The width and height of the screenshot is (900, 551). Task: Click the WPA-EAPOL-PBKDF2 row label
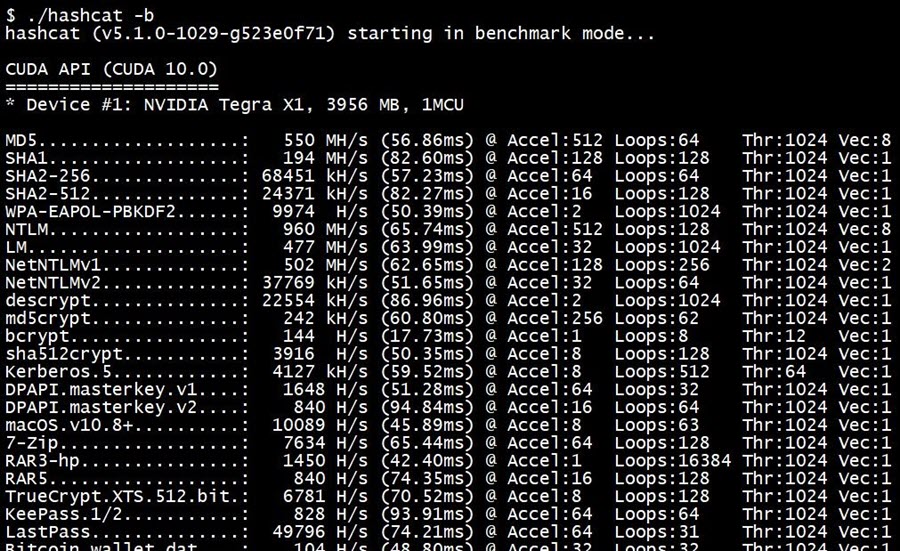[90, 212]
